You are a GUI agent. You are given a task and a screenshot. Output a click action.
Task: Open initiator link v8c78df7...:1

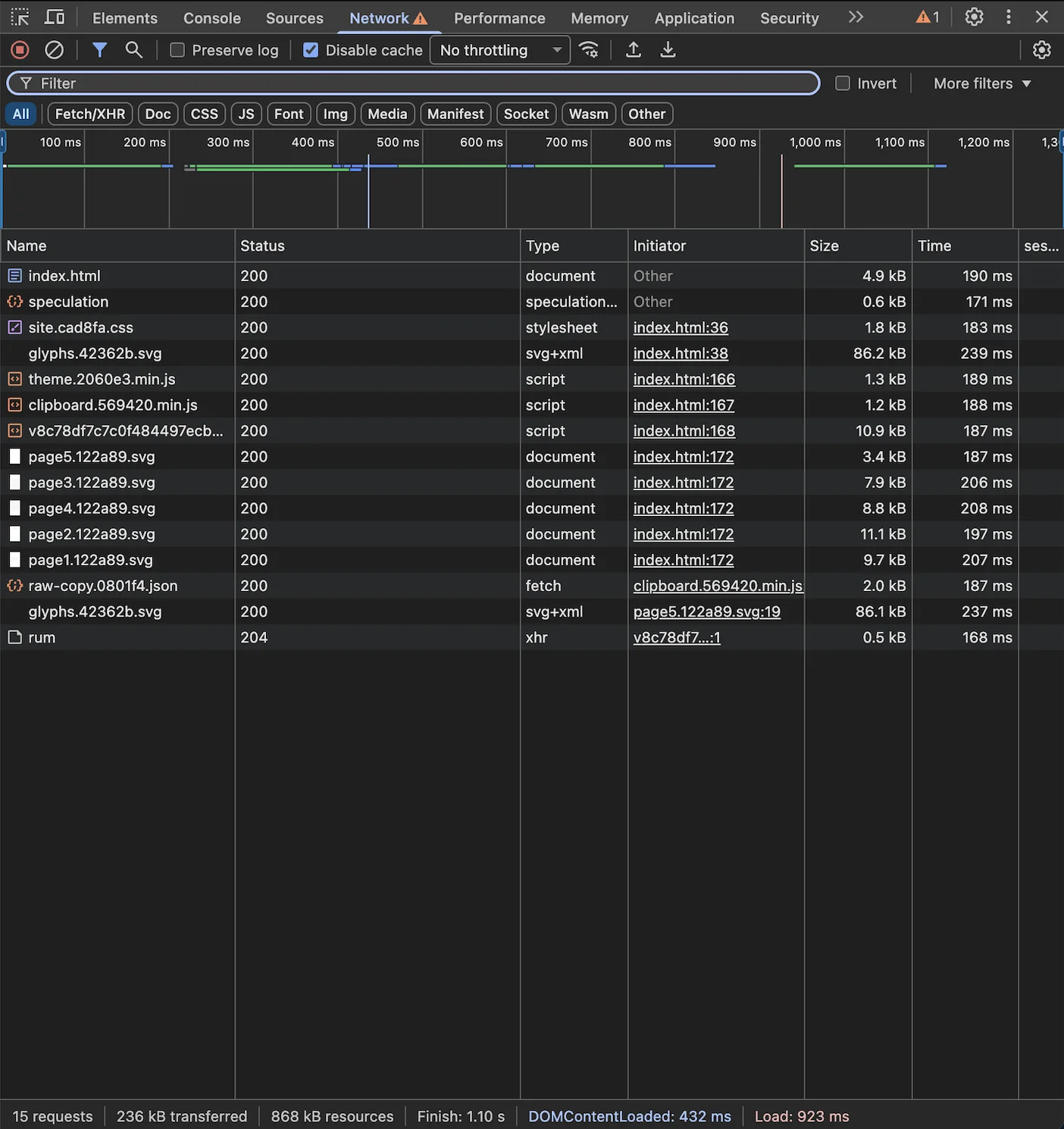tap(677, 637)
